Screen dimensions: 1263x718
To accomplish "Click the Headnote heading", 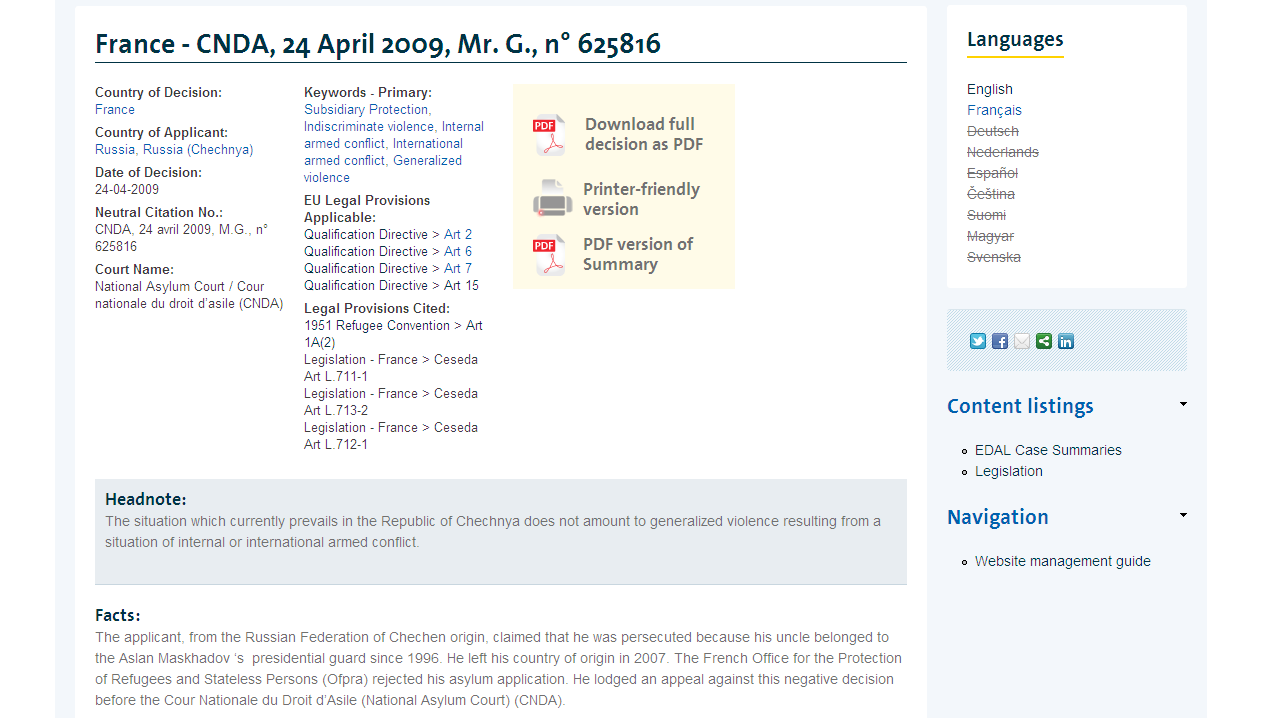I will [146, 499].
